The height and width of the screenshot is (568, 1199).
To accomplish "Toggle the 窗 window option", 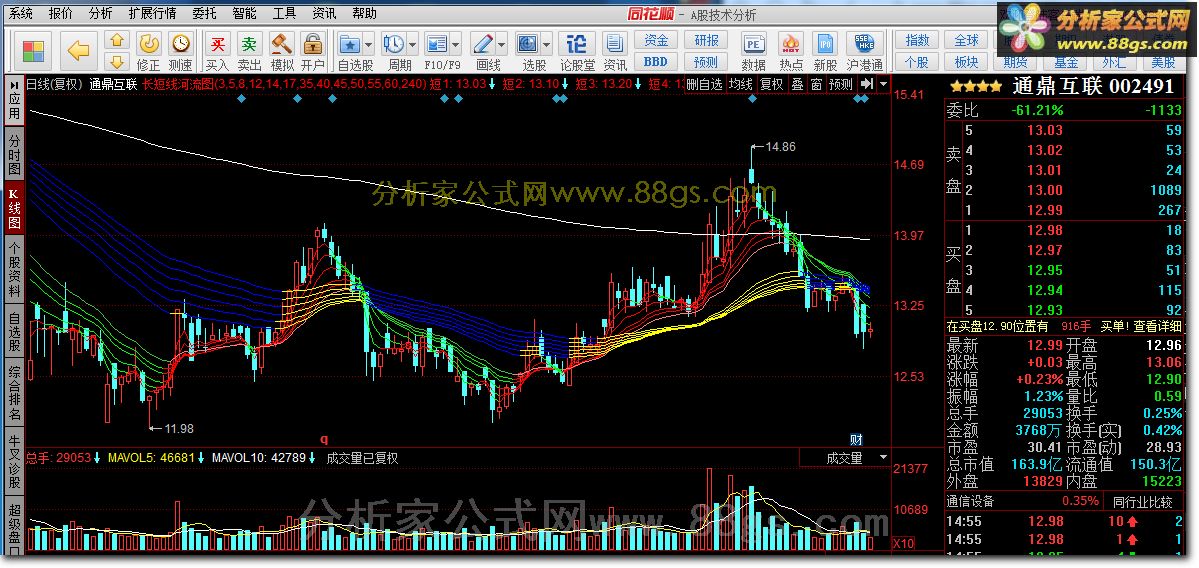I will coord(817,84).
